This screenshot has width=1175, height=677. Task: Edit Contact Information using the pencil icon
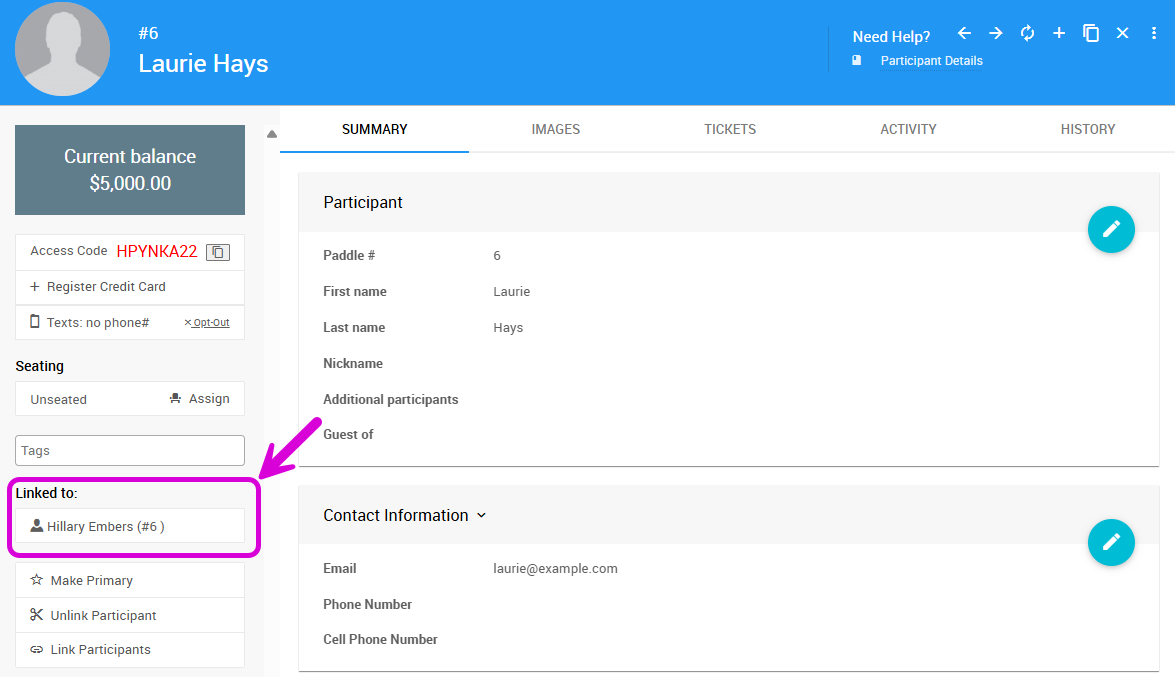pyautogui.click(x=1111, y=542)
